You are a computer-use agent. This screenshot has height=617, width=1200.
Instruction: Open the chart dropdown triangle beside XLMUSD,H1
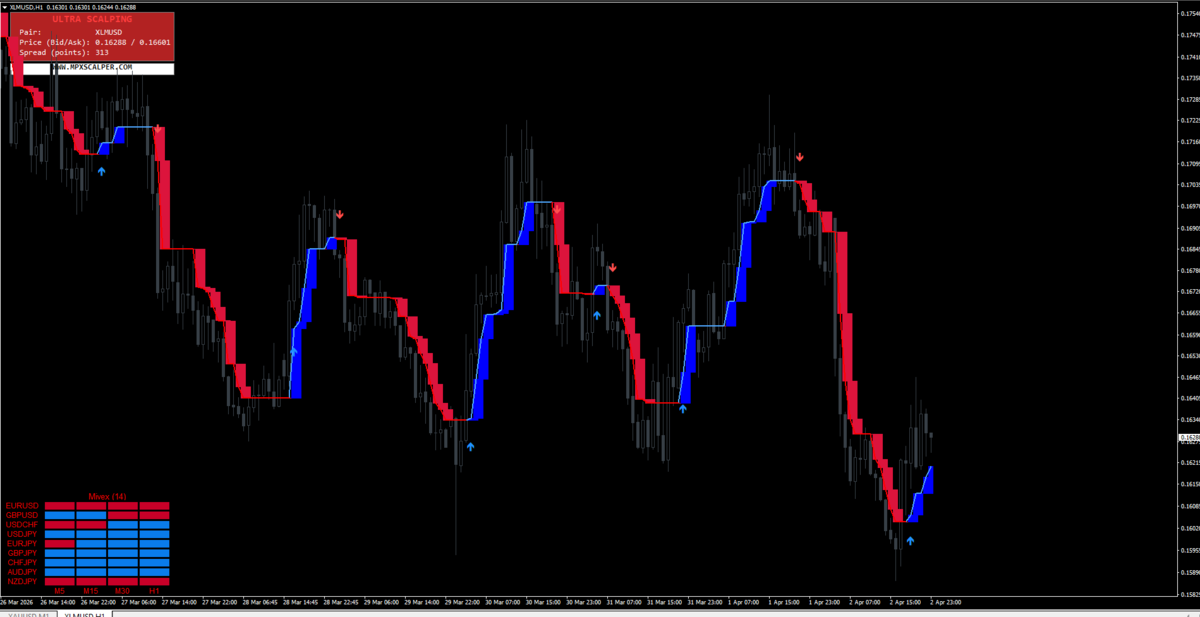pyautogui.click(x=4, y=7)
